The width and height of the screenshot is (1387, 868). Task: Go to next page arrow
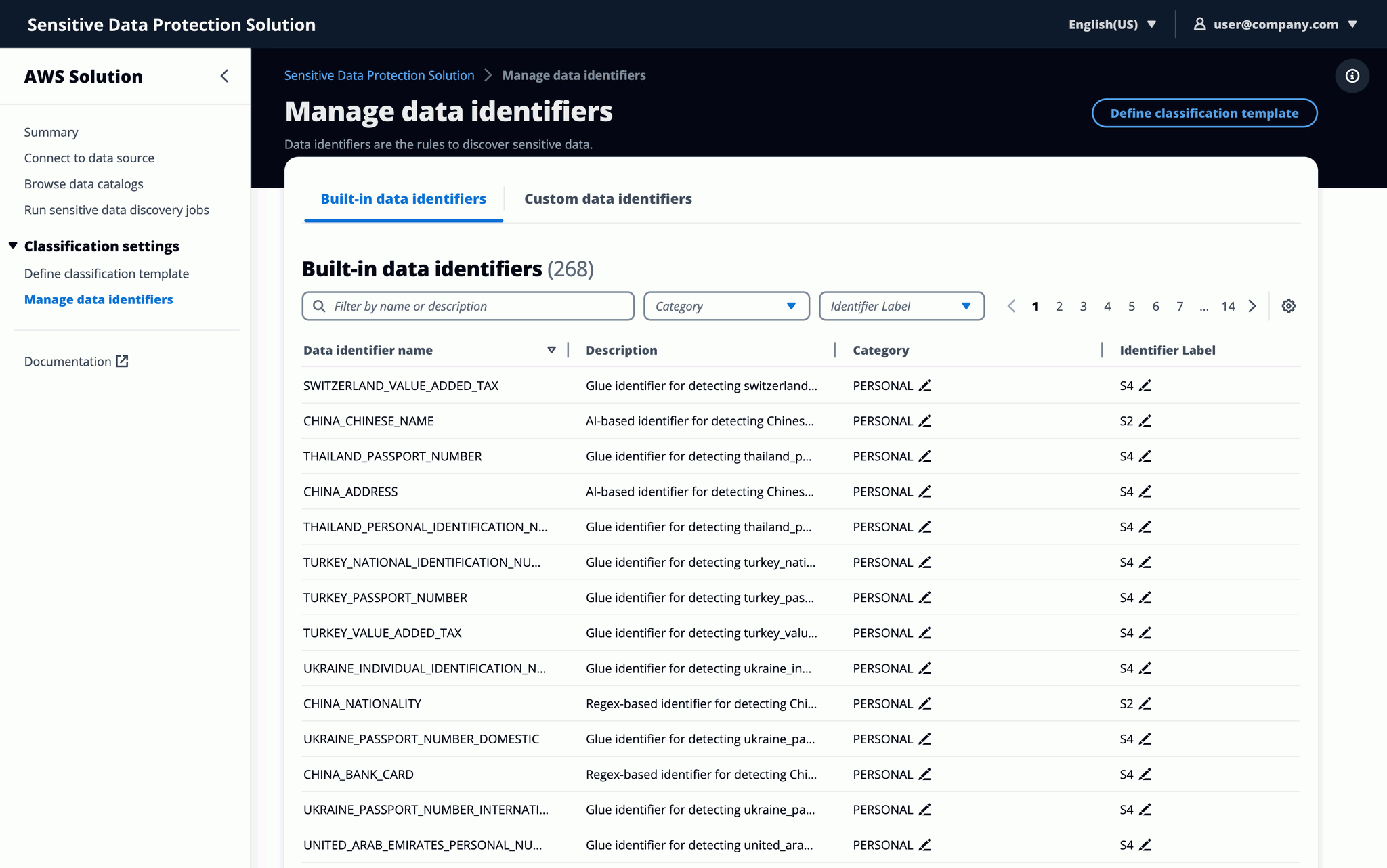point(1252,306)
